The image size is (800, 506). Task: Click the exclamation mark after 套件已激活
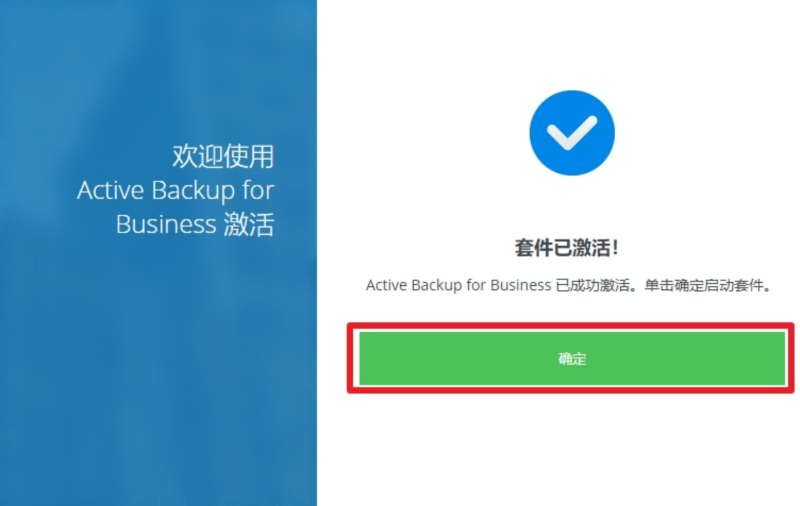pyautogui.click(x=615, y=248)
